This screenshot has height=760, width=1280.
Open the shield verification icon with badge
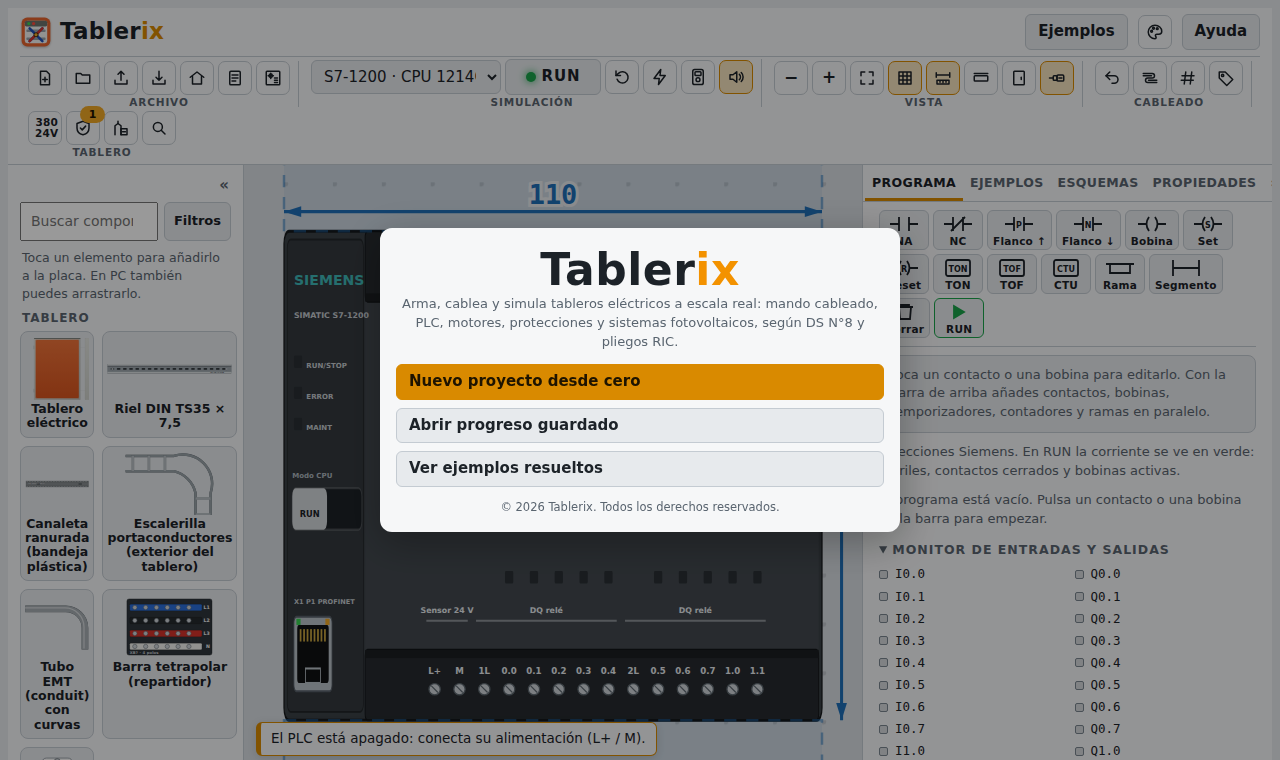(83, 128)
